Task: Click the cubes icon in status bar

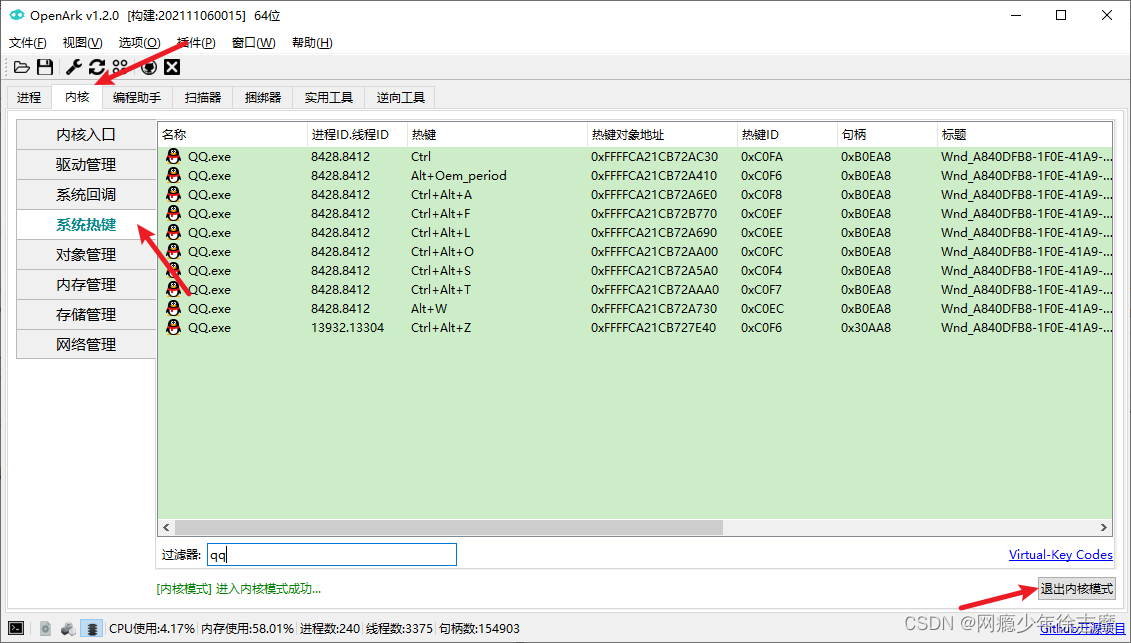Action: point(69,629)
